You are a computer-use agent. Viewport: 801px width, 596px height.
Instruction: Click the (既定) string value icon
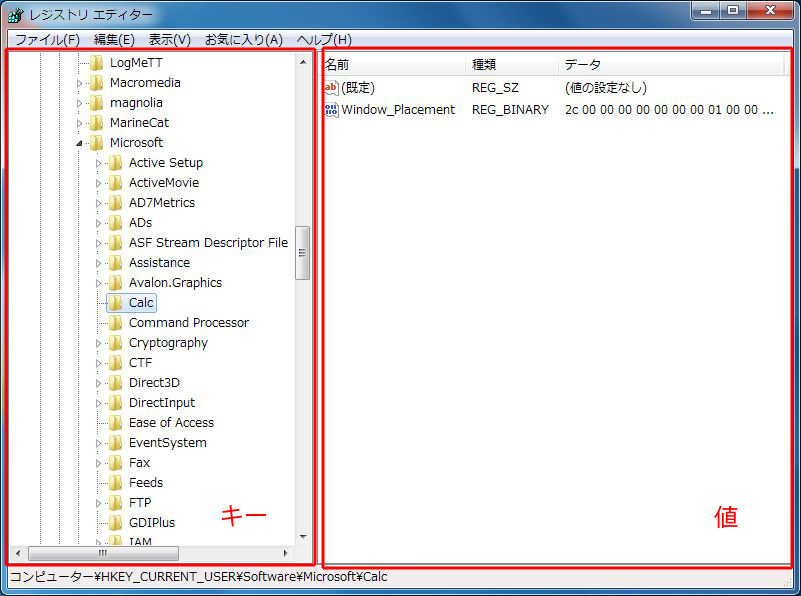pos(331,88)
